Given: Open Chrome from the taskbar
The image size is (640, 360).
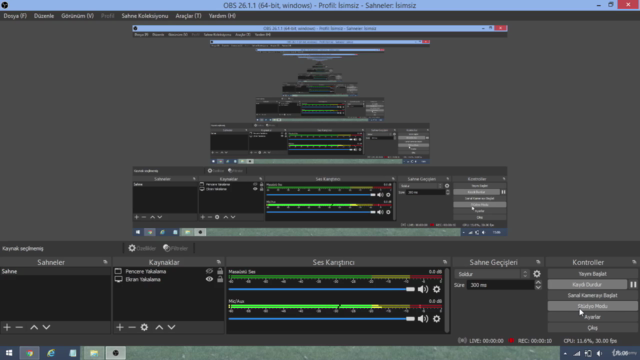Looking at the screenshot, I should pos(29,353).
